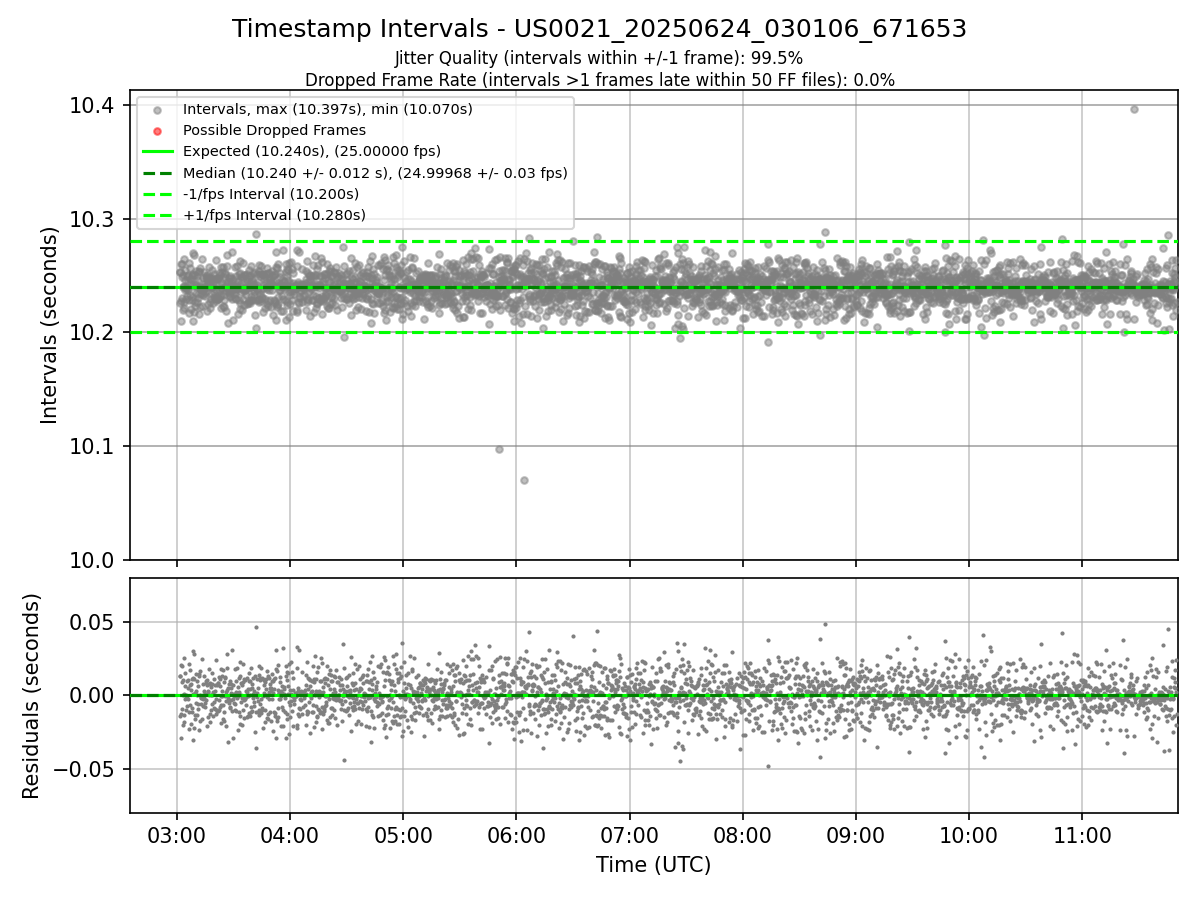This screenshot has width=1200, height=900.
Task: Click the '0.05' residuals tick label
Action: click(94, 622)
